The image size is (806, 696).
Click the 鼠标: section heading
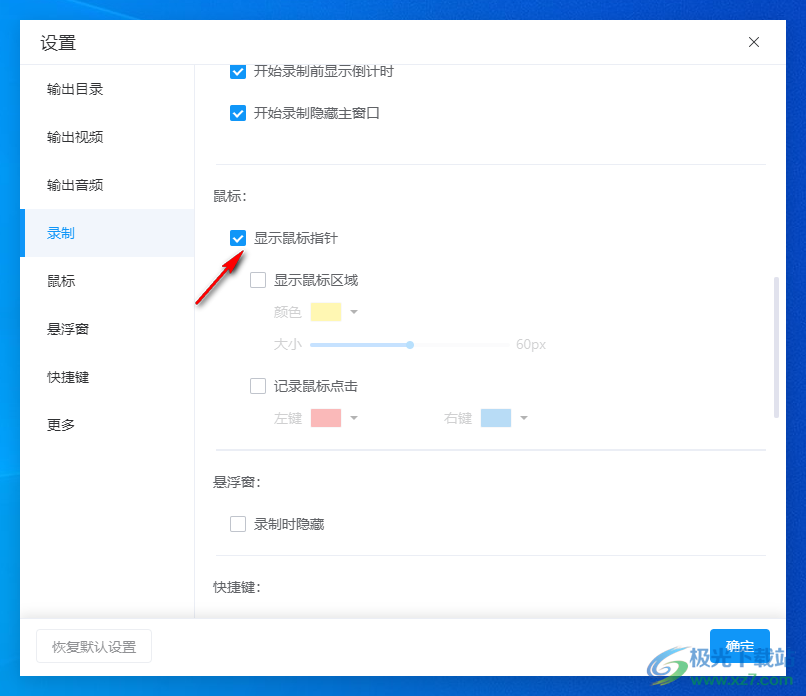[230, 196]
